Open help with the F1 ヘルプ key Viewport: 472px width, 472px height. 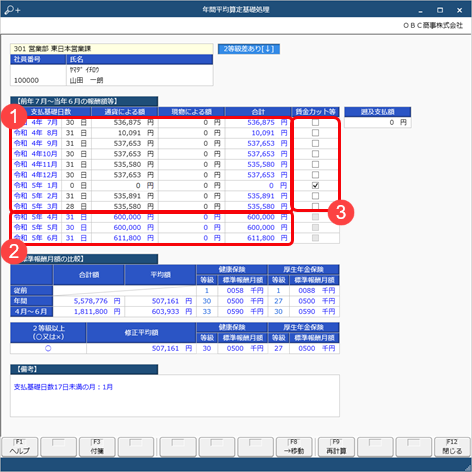click(x=20, y=447)
